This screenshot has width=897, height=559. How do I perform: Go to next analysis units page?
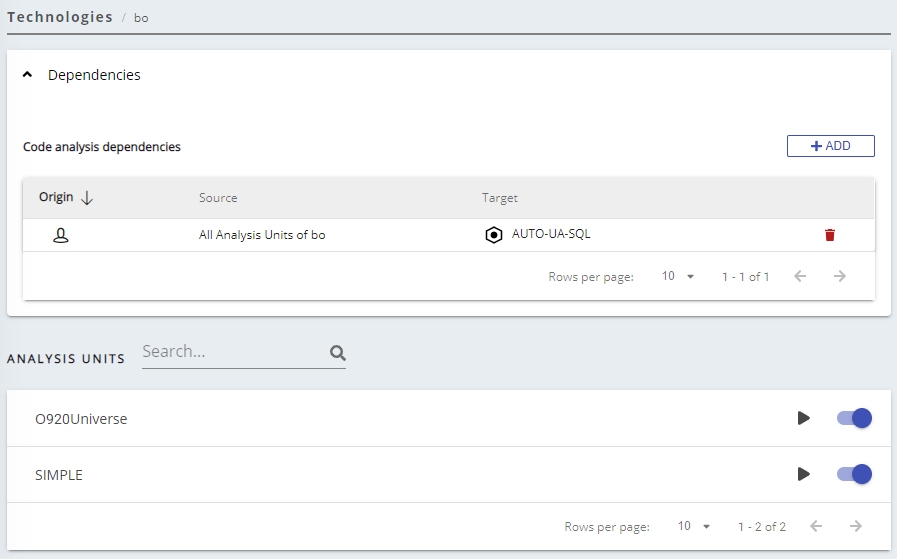tap(855, 526)
